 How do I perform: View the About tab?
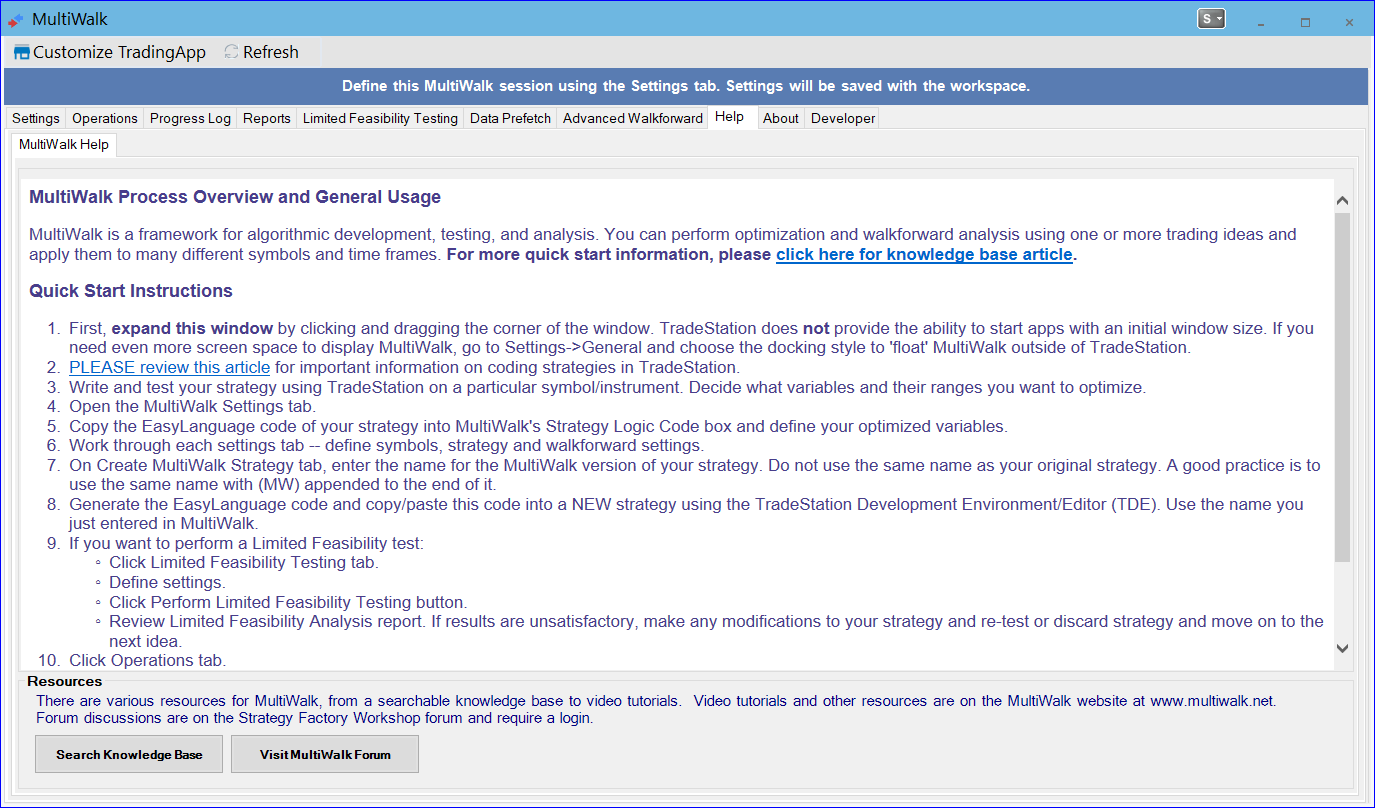point(781,118)
